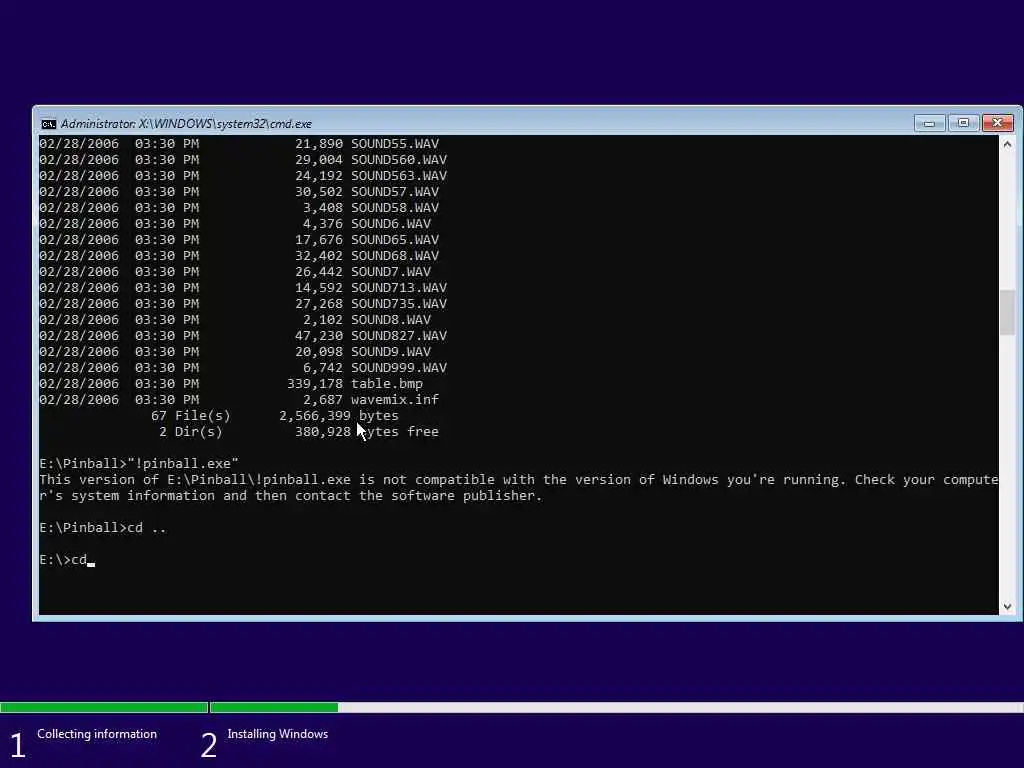
Task: Click the window title 'Administrator: X:\WINDOWS\system32\cmd.exe'
Action: pyautogui.click(x=186, y=123)
